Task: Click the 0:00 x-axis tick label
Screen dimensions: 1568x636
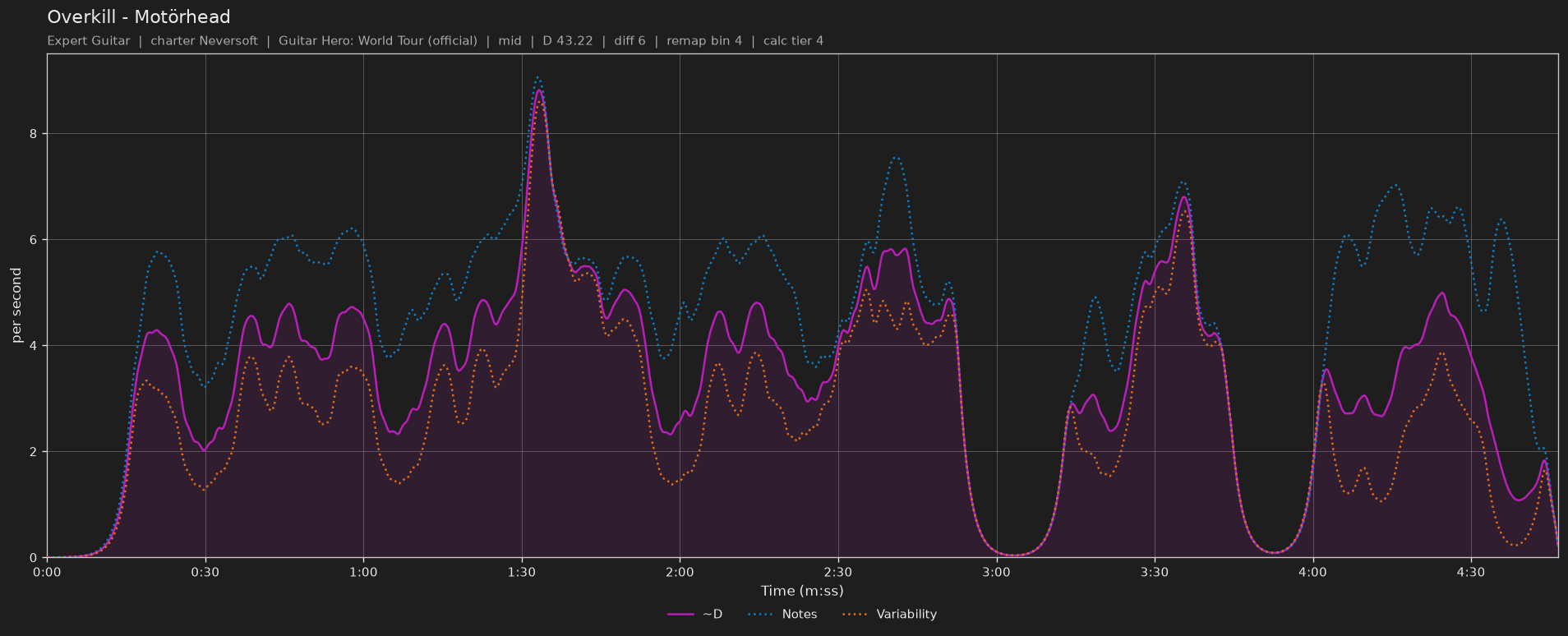Action: 47,572
